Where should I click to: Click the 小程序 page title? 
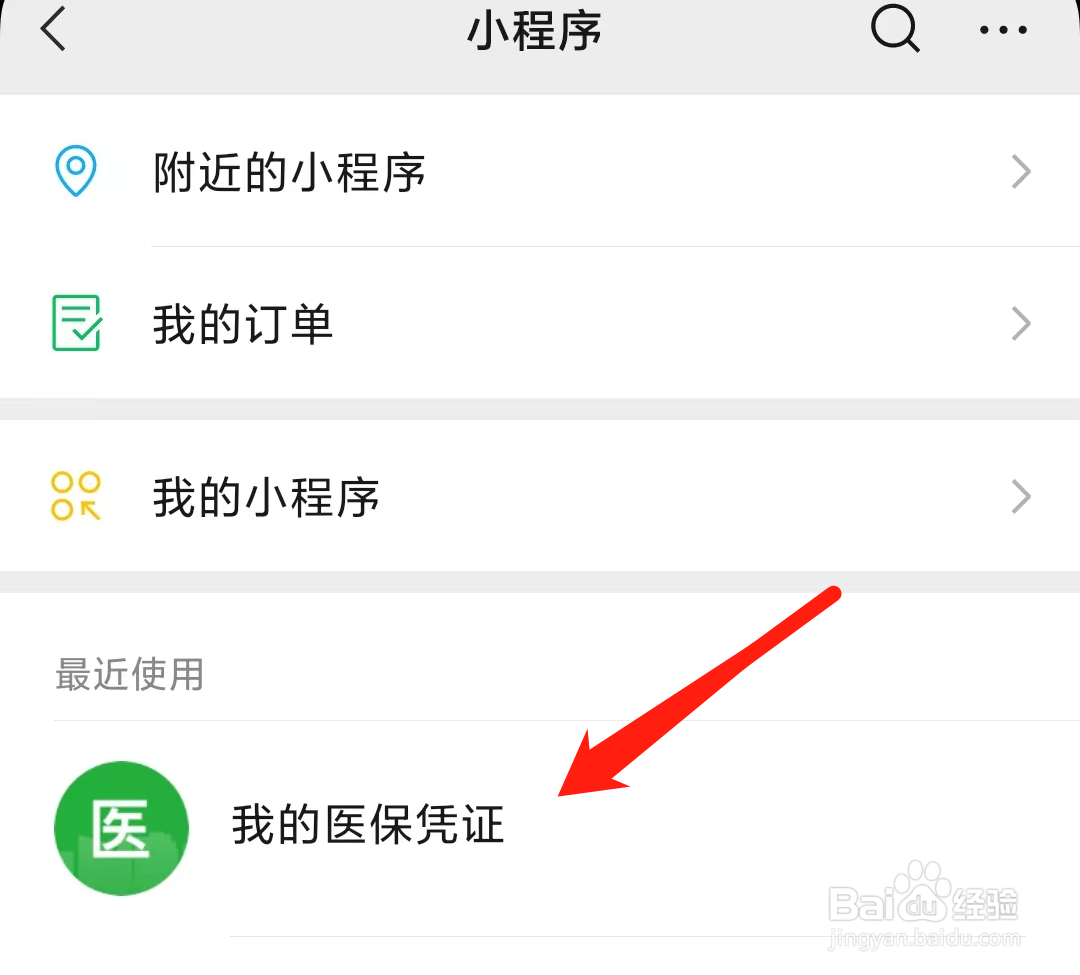click(x=534, y=31)
